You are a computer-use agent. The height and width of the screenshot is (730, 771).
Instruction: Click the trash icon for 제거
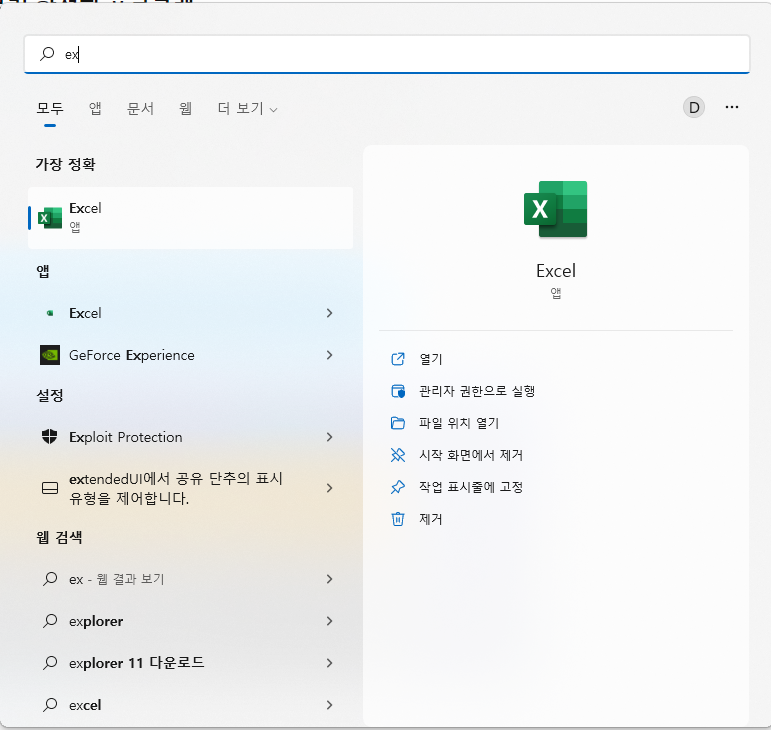pos(398,519)
